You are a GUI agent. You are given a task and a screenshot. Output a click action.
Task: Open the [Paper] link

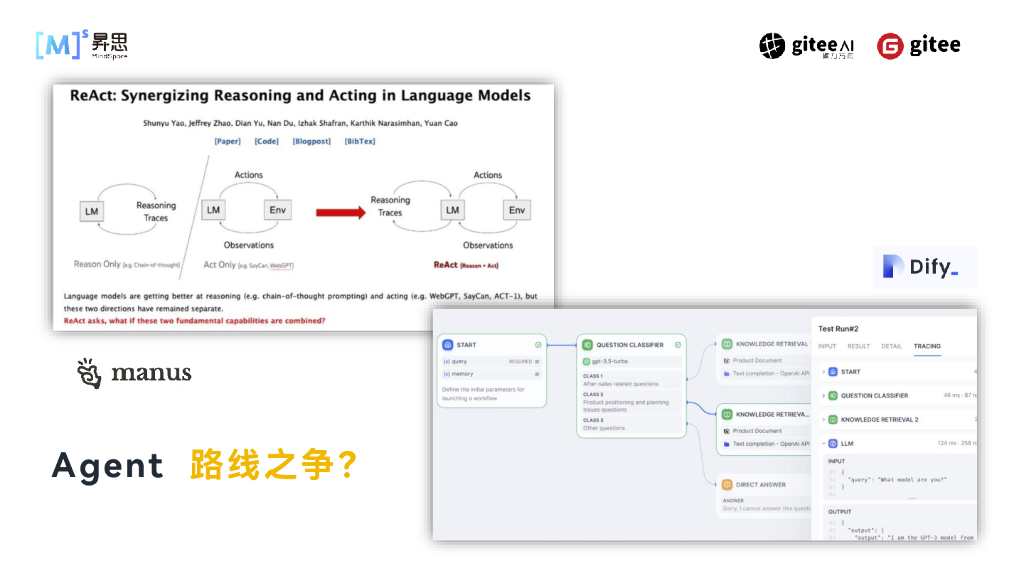(x=227, y=141)
